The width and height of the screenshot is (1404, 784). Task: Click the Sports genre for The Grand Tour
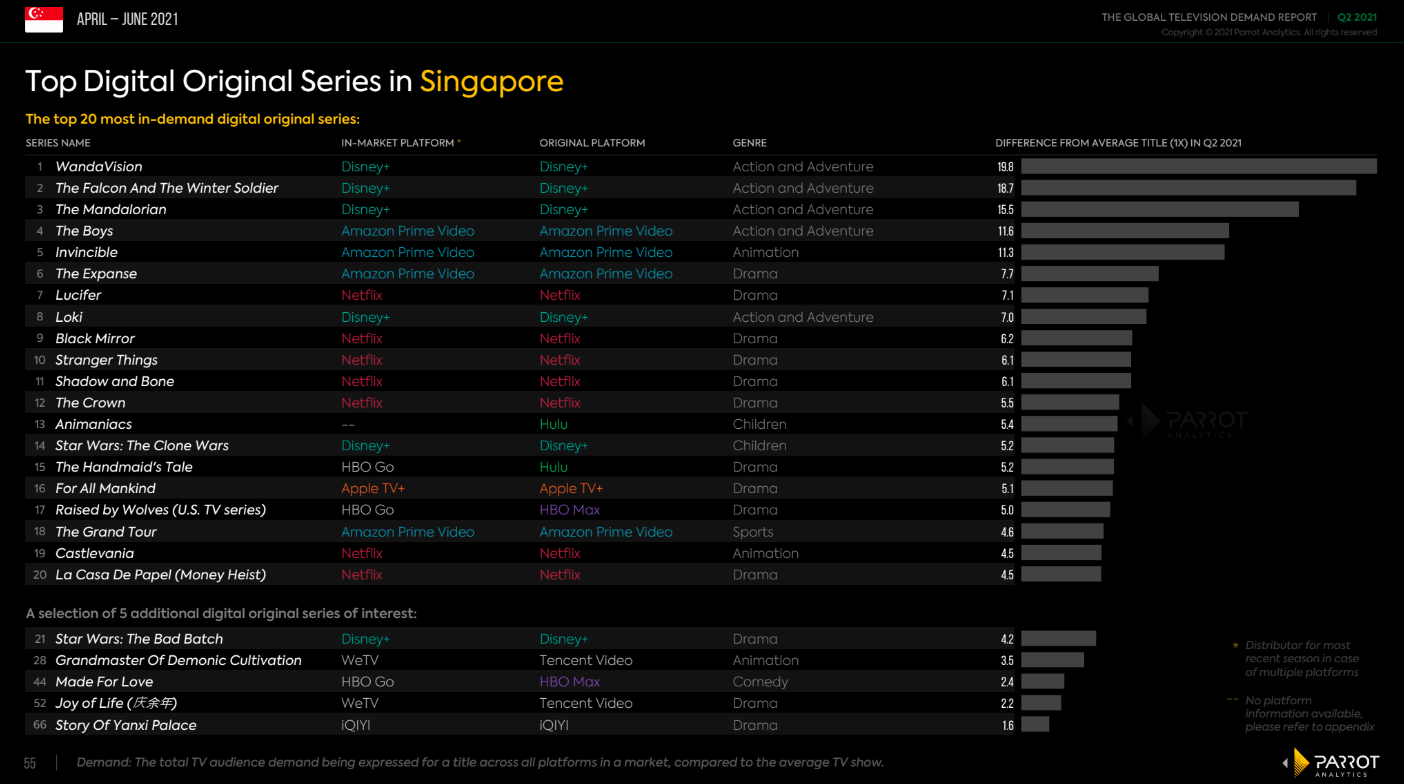point(753,532)
